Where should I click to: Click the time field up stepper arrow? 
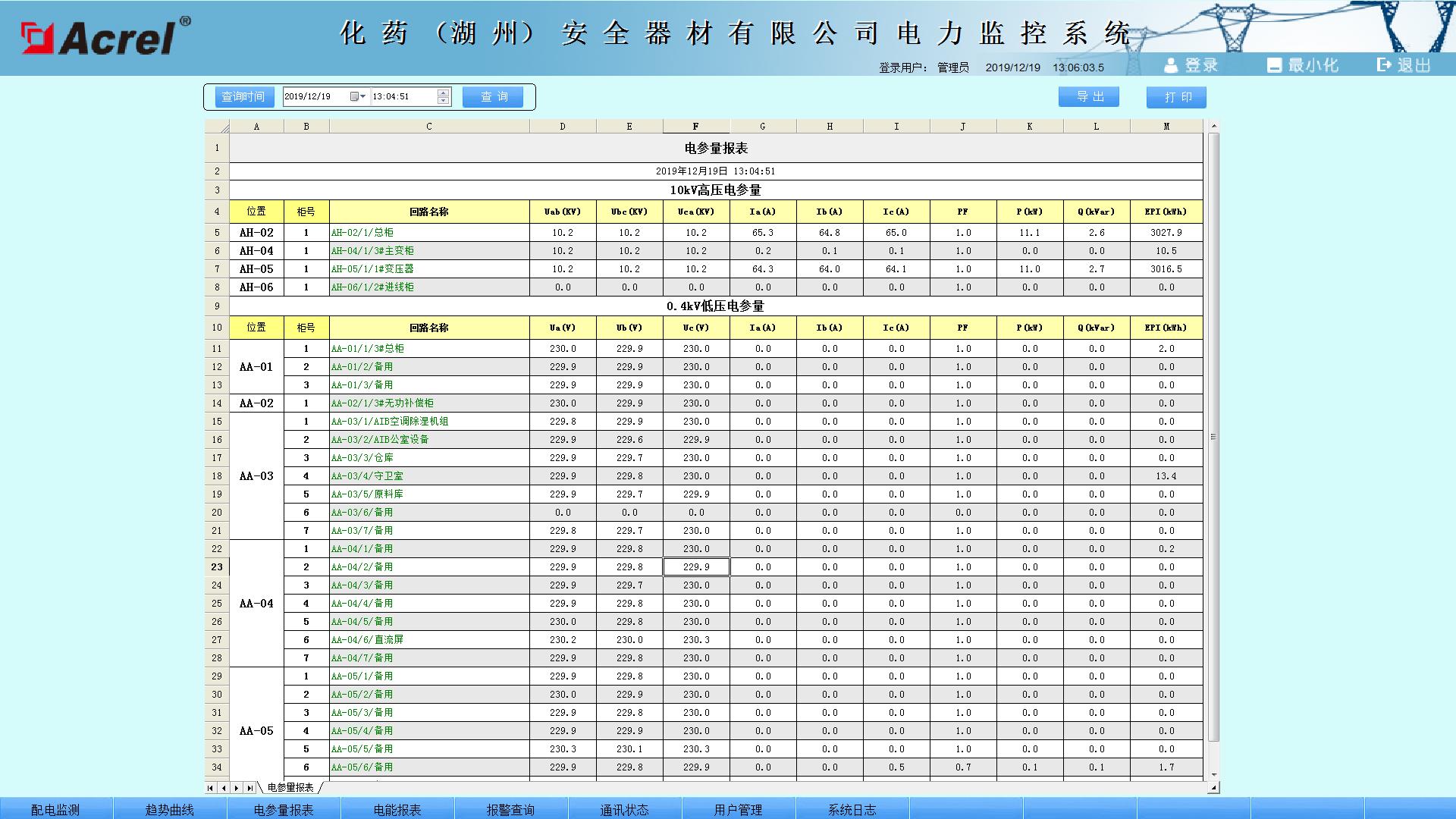(x=443, y=93)
